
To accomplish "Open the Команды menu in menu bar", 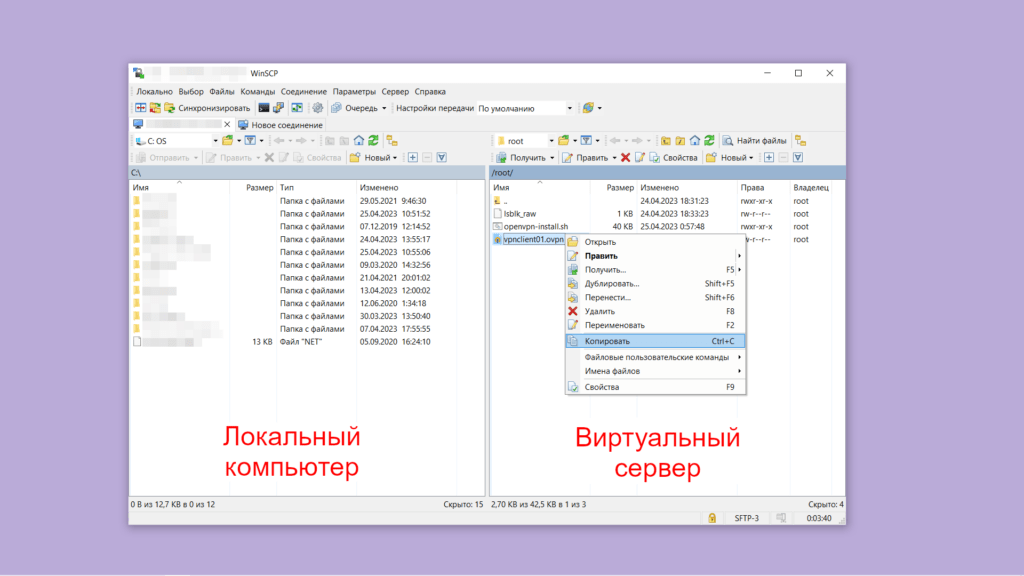I will coord(258,91).
